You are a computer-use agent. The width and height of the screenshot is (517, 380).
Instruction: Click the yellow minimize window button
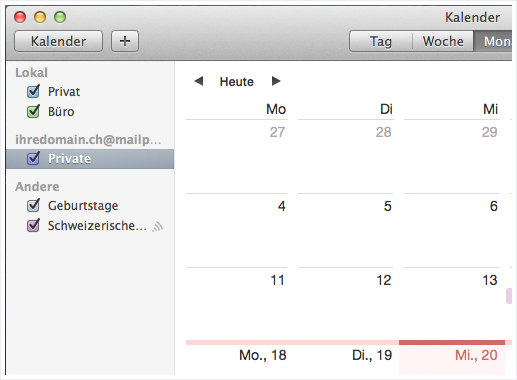pos(40,17)
